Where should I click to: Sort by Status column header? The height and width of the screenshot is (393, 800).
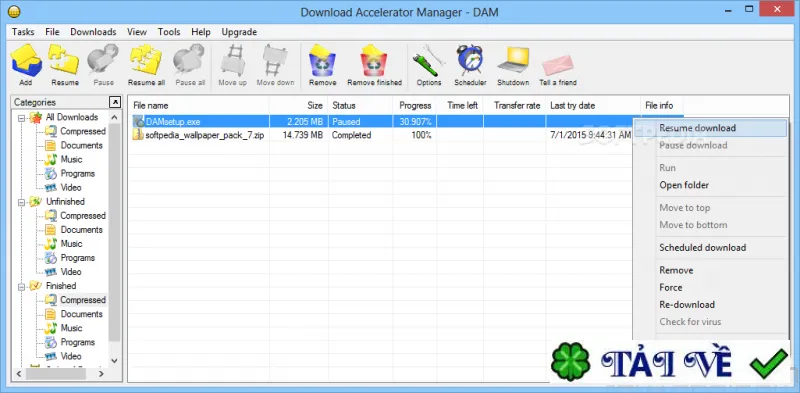(360, 106)
